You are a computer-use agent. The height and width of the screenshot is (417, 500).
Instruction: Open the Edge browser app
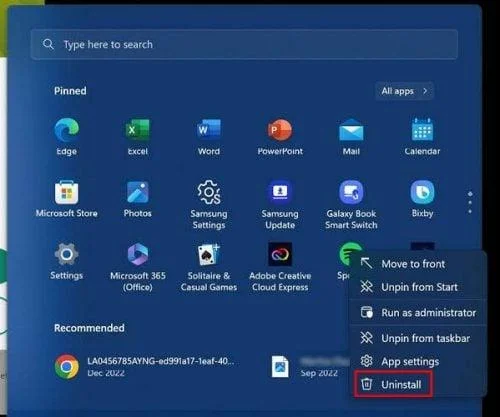[67, 137]
